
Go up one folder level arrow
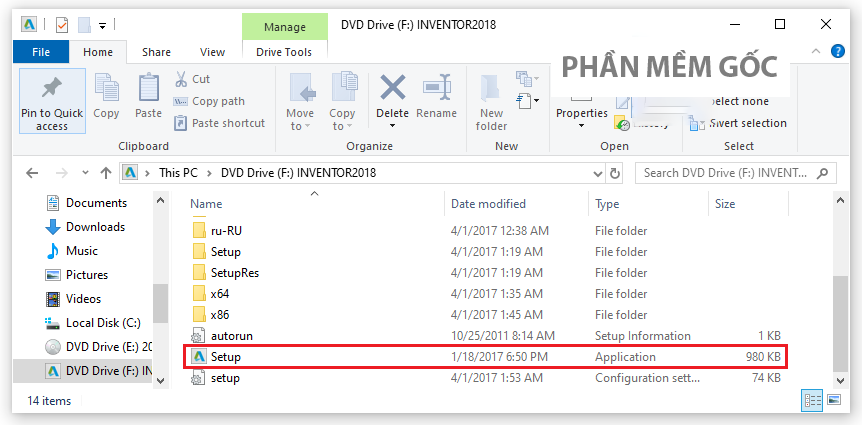(106, 173)
